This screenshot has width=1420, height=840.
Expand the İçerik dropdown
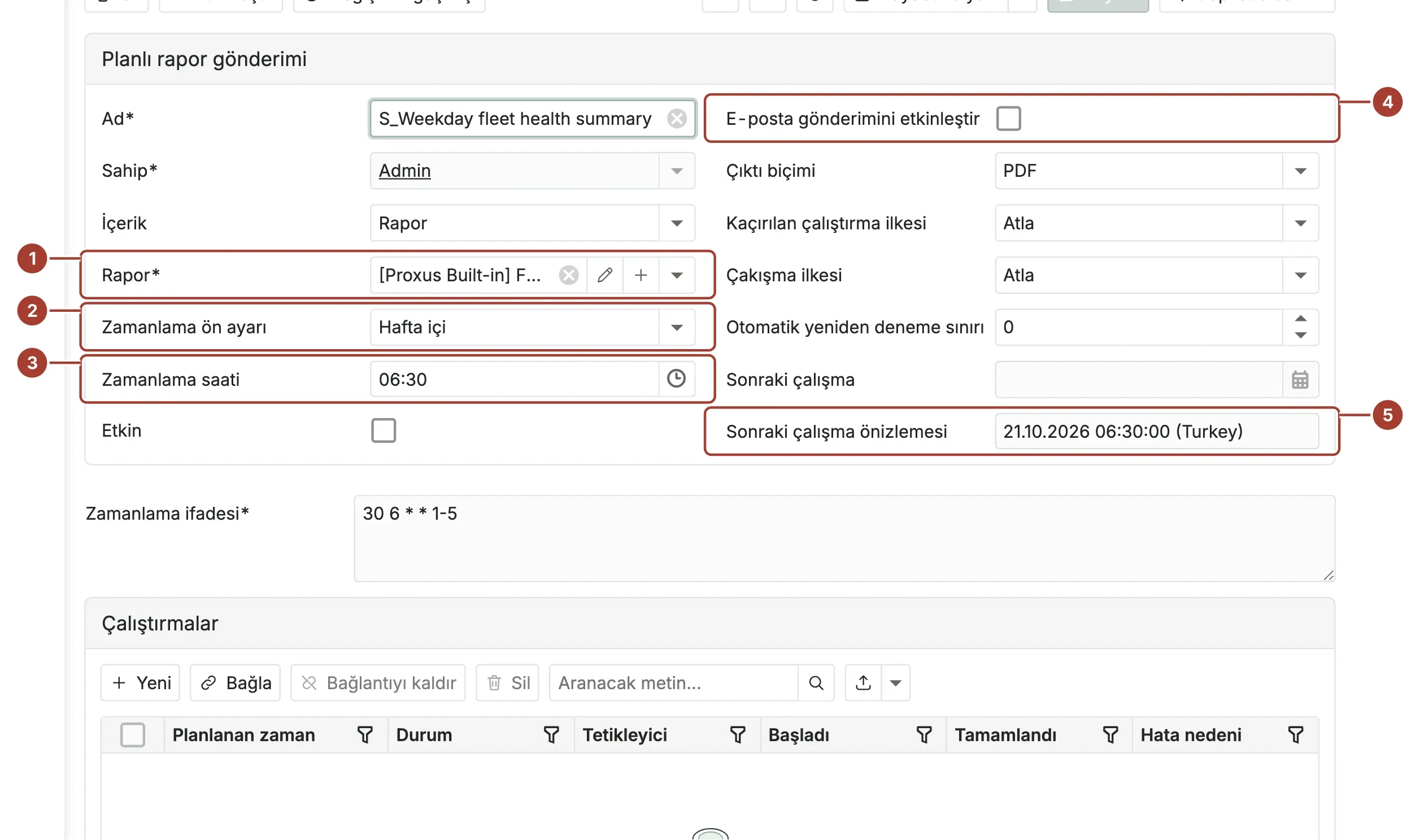click(676, 223)
